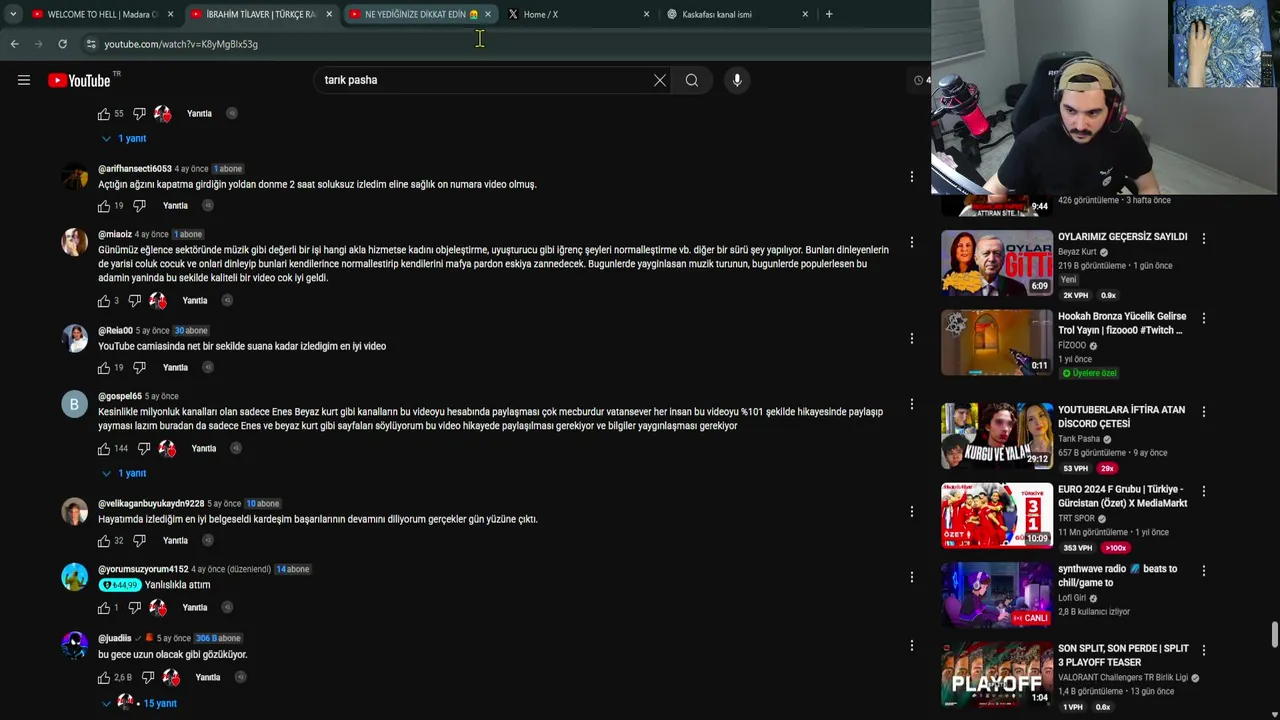
Task: View site information icon in address bar
Action: coord(91,44)
